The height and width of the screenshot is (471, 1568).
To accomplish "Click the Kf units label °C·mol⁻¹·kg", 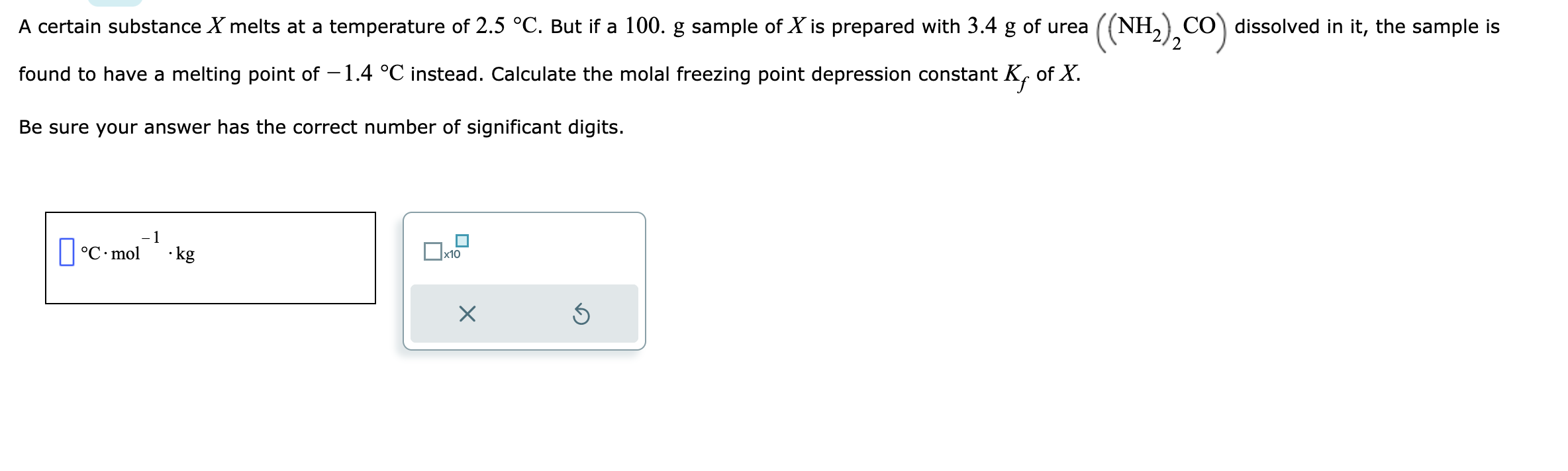I will pyautogui.click(x=136, y=251).
